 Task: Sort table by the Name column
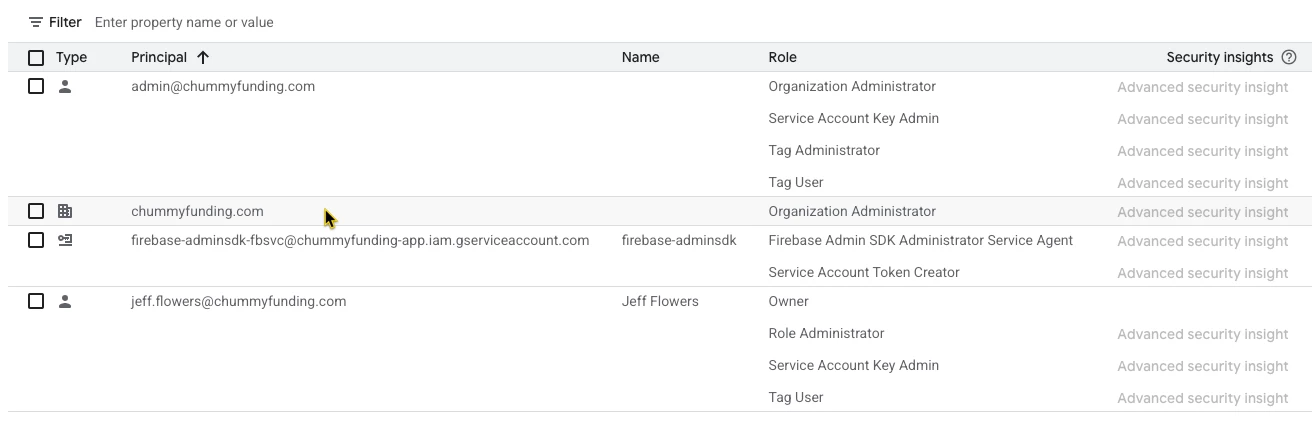(640, 57)
